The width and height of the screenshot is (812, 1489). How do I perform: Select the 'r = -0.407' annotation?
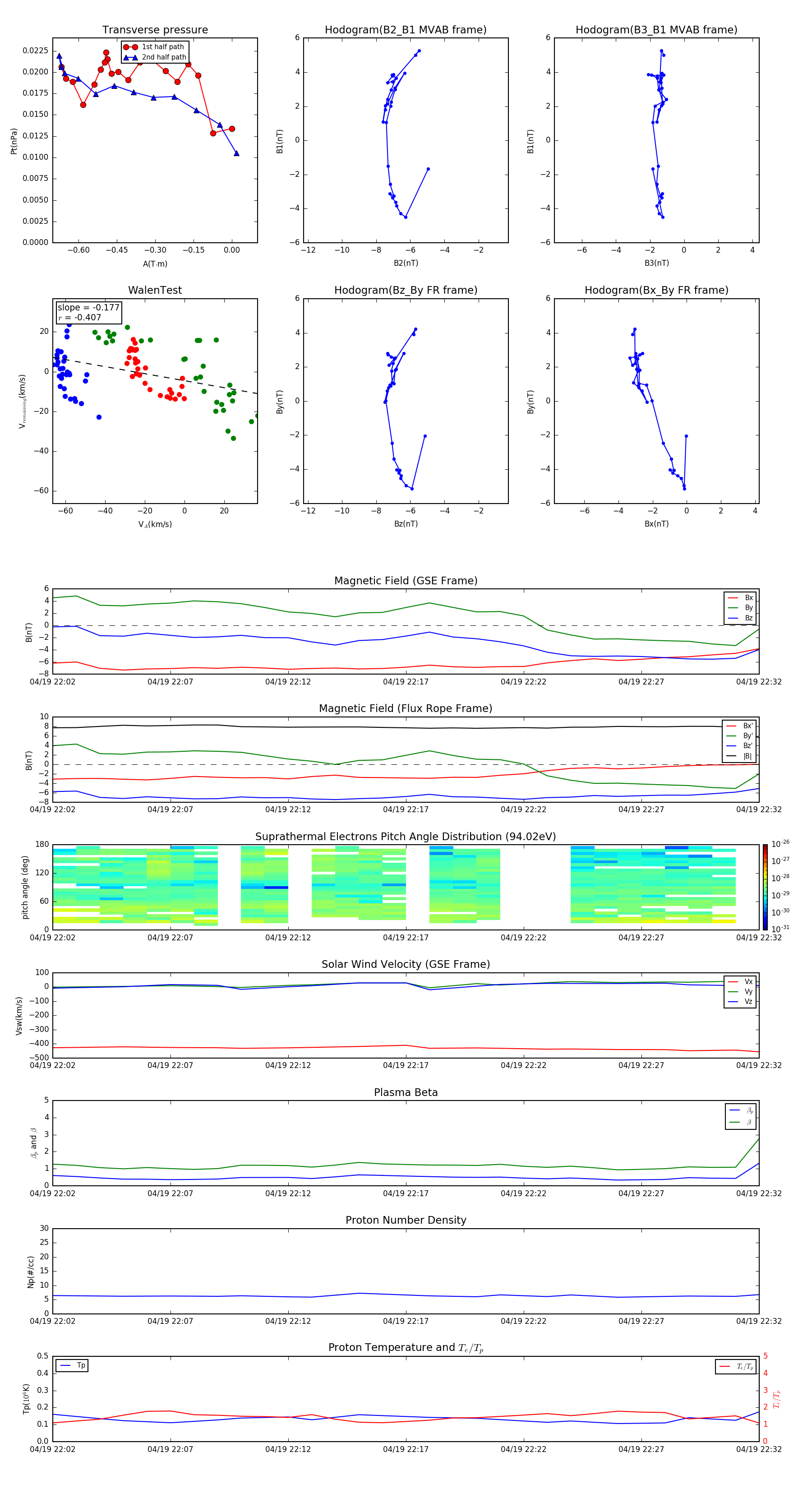tap(80, 317)
